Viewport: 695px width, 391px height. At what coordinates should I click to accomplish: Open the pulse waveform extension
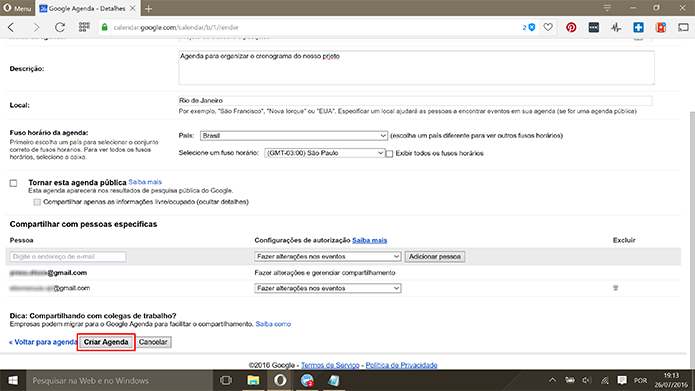coord(616,27)
